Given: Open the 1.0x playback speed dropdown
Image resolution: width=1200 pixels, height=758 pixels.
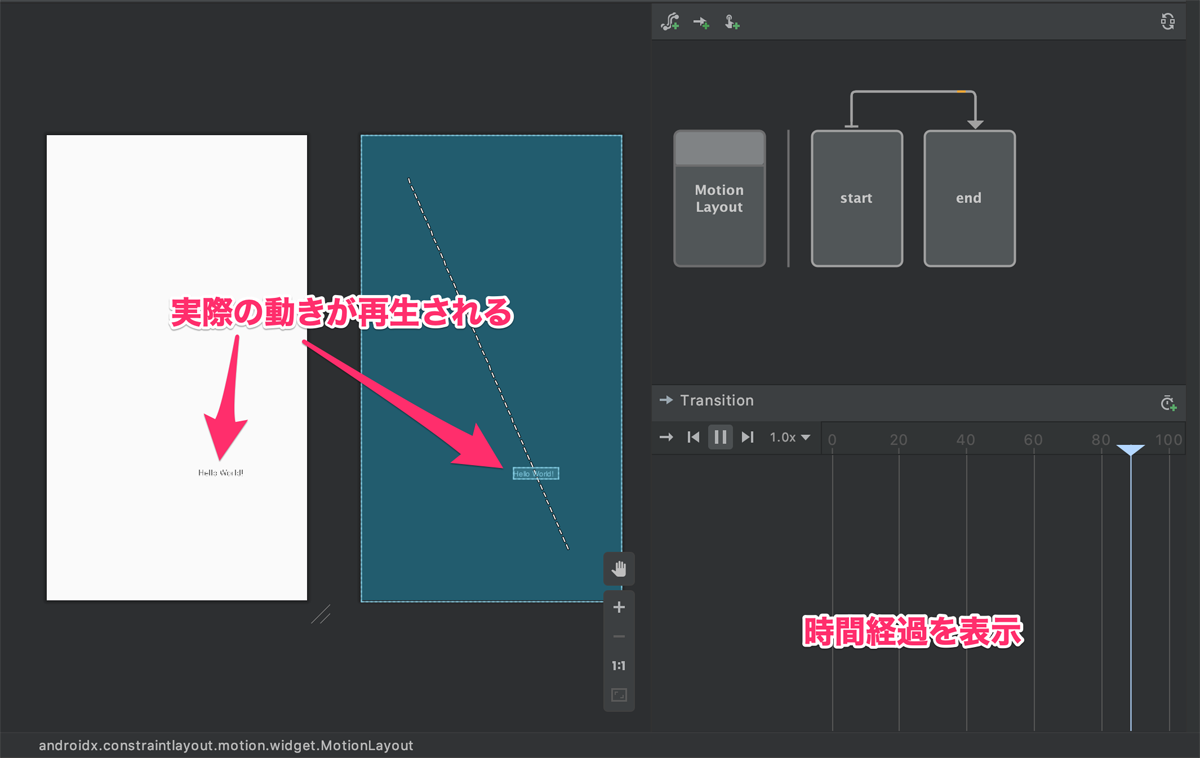Looking at the screenshot, I should tap(790, 437).
